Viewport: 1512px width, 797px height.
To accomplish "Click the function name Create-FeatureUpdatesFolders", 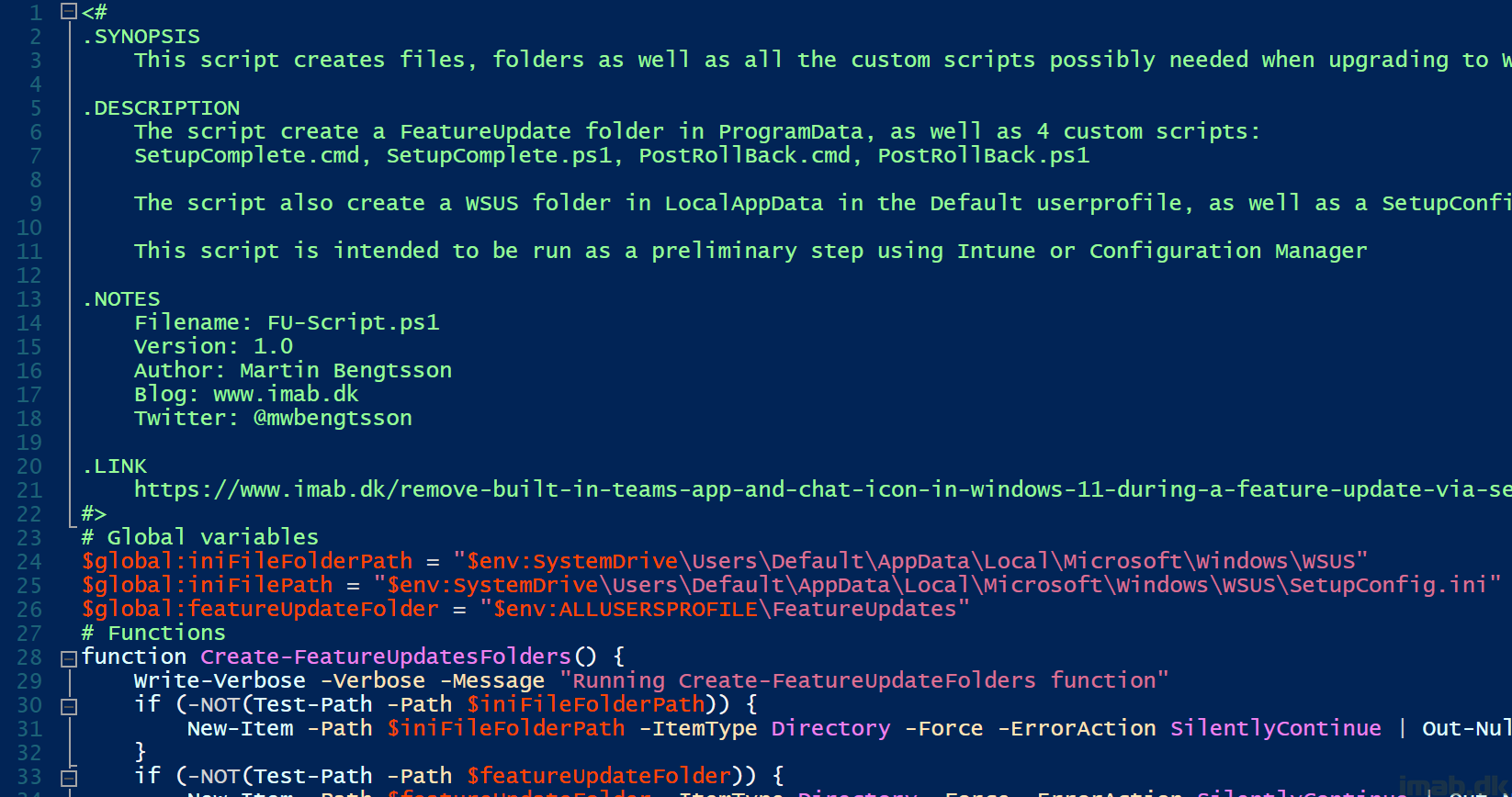I will [x=386, y=657].
